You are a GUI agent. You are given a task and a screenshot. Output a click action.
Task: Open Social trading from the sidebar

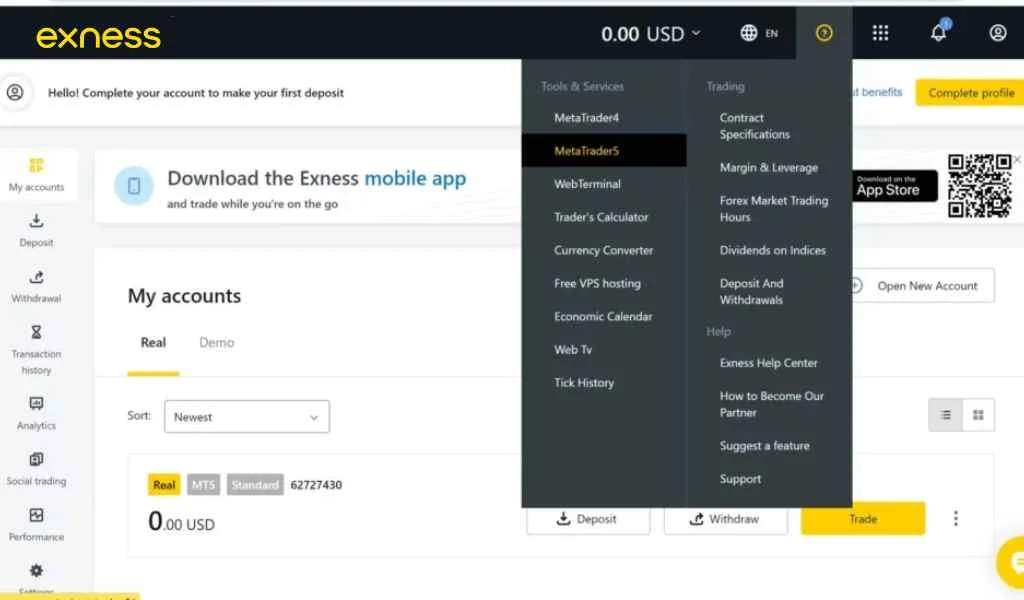(x=36, y=467)
